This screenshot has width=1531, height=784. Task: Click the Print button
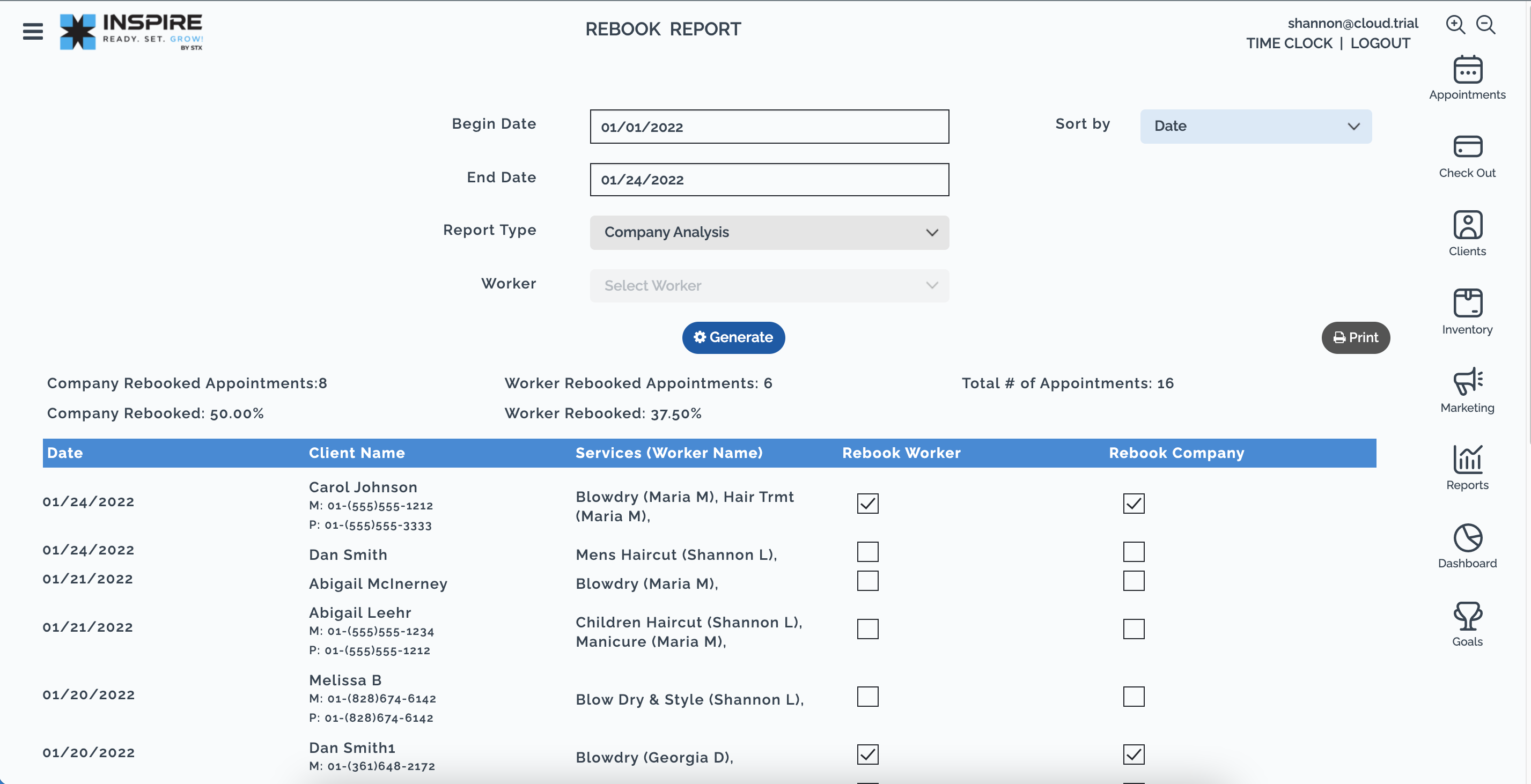pos(1355,337)
